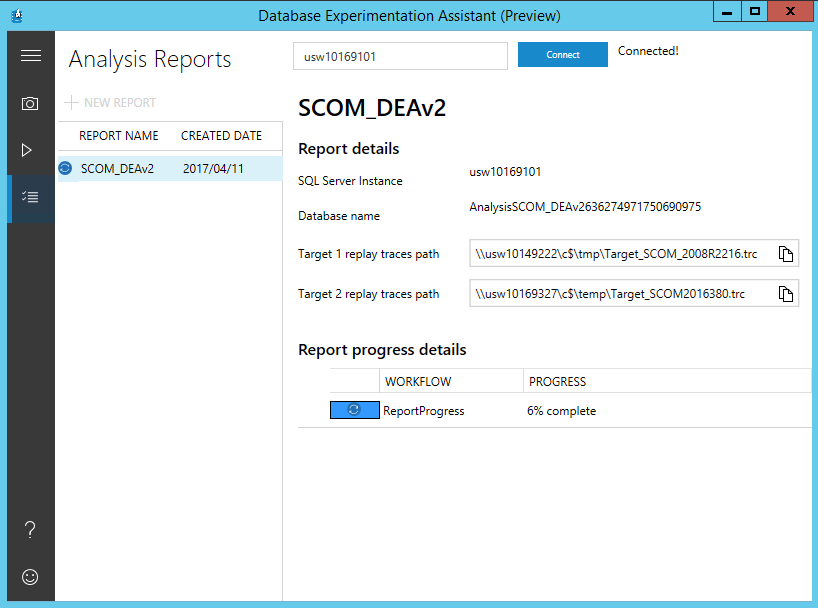The image size is (818, 608).
Task: Click the Connect button
Action: [562, 55]
